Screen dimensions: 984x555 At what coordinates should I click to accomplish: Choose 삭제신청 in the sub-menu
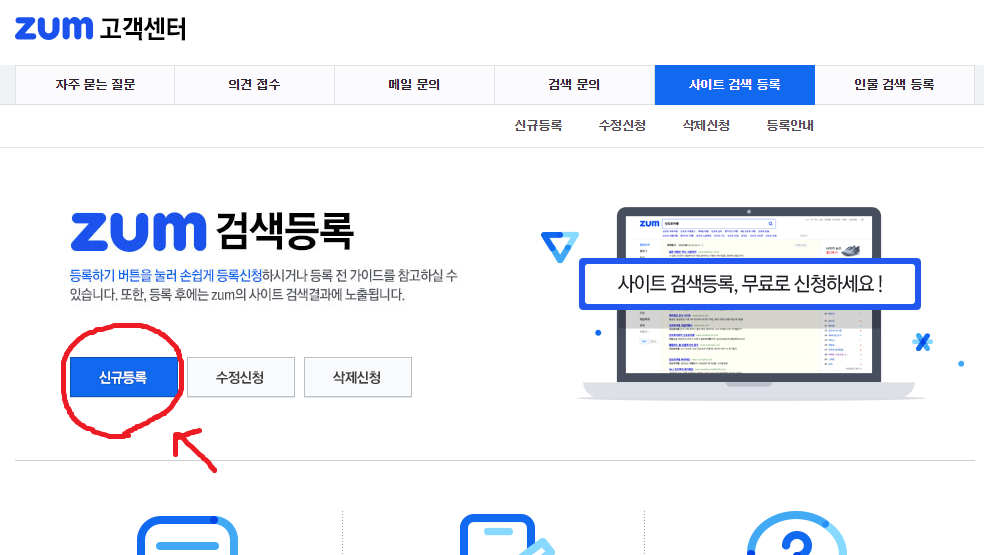[x=707, y=126]
